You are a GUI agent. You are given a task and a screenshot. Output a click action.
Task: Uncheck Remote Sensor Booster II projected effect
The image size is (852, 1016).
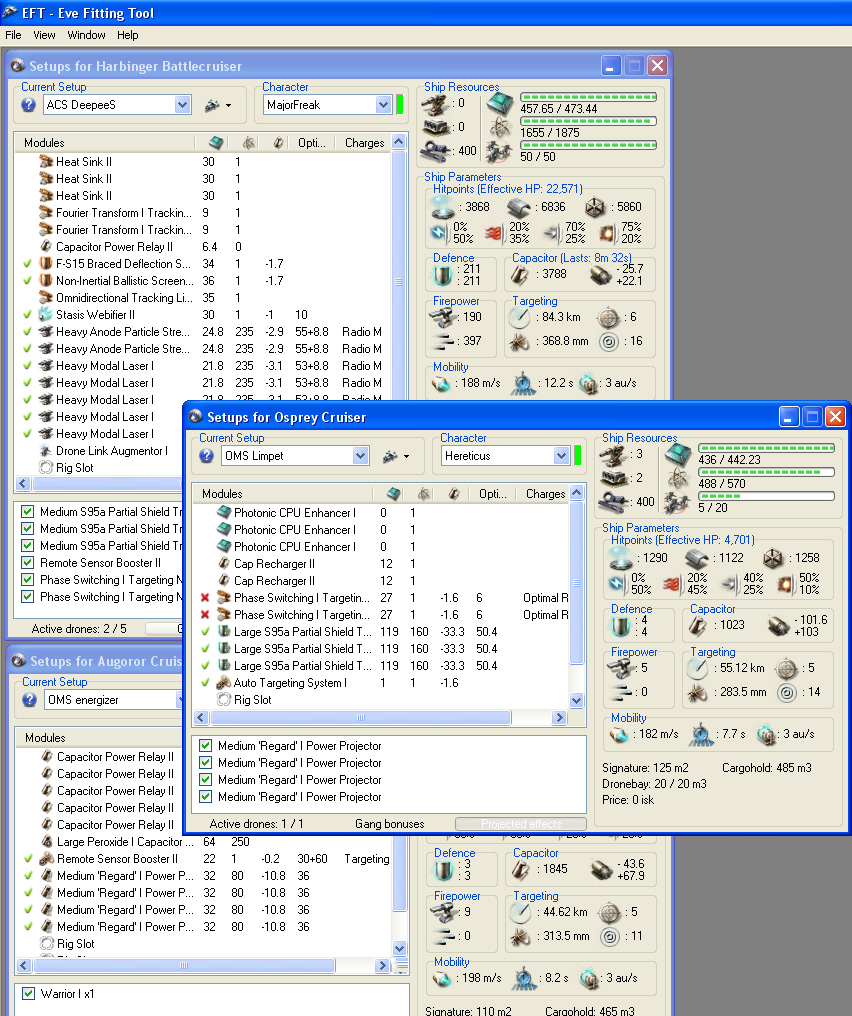click(x=26, y=563)
